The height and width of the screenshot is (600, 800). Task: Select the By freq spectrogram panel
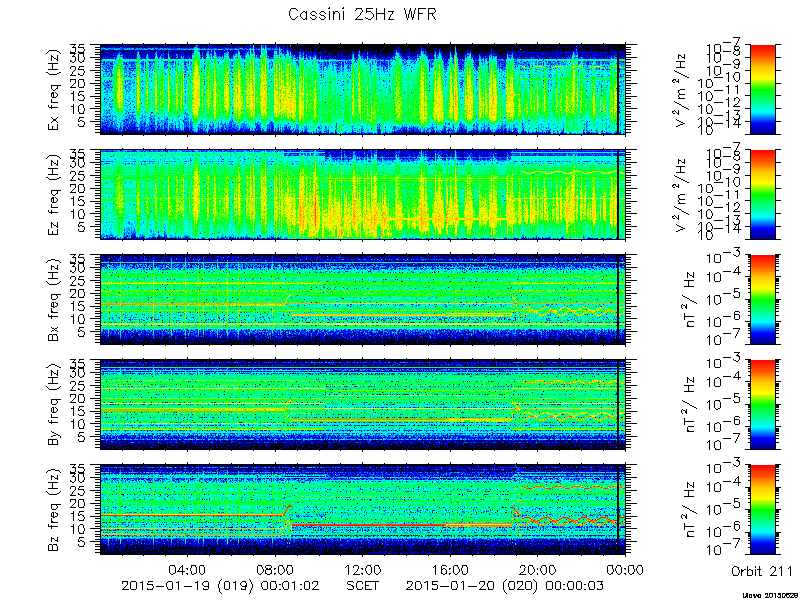[363, 405]
